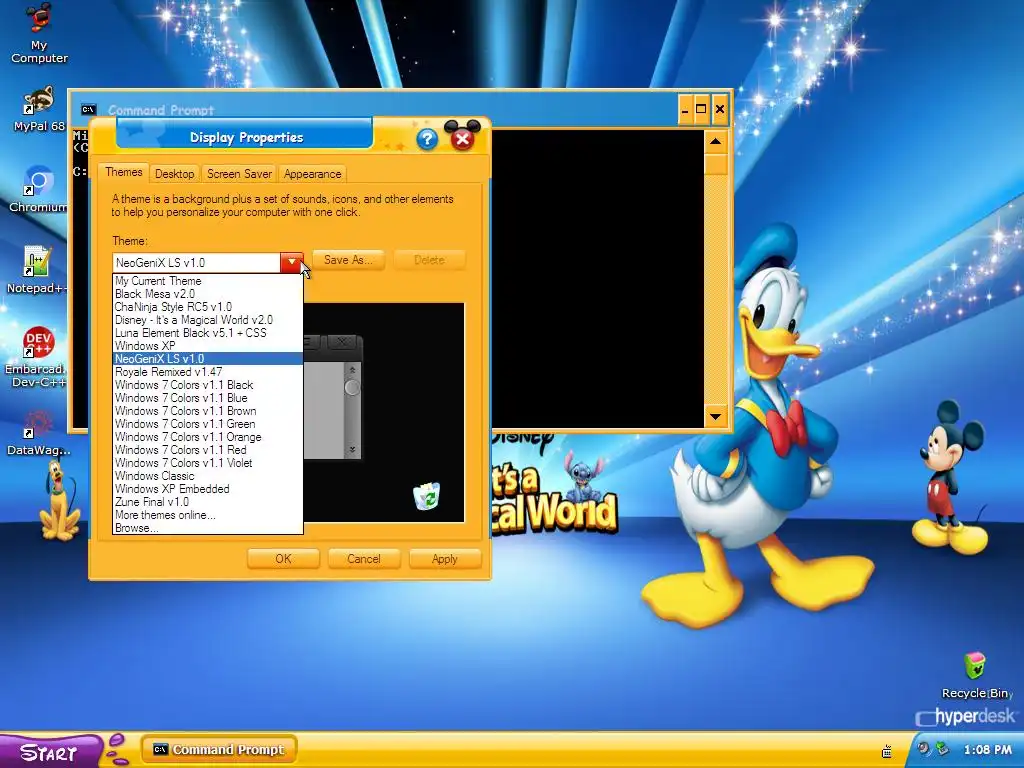
Task: Select My Current Theme from the list
Action: click(x=208, y=281)
